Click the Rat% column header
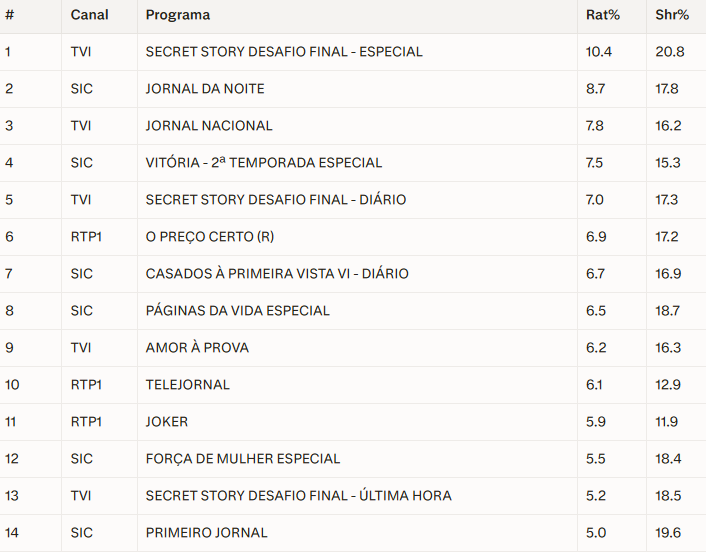This screenshot has height=552, width=706. pos(601,15)
